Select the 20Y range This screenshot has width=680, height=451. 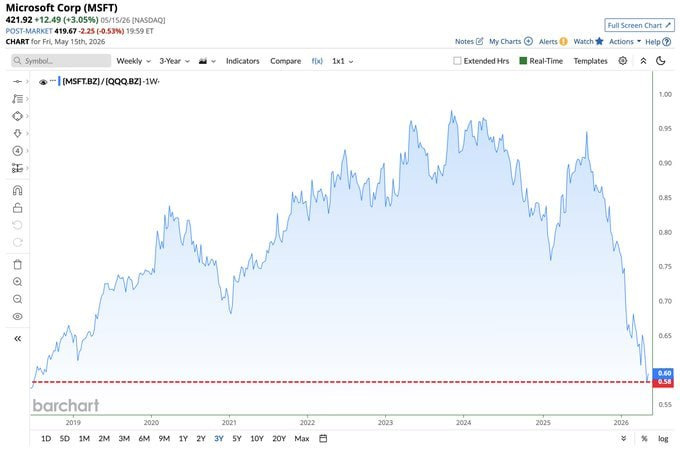pyautogui.click(x=279, y=438)
